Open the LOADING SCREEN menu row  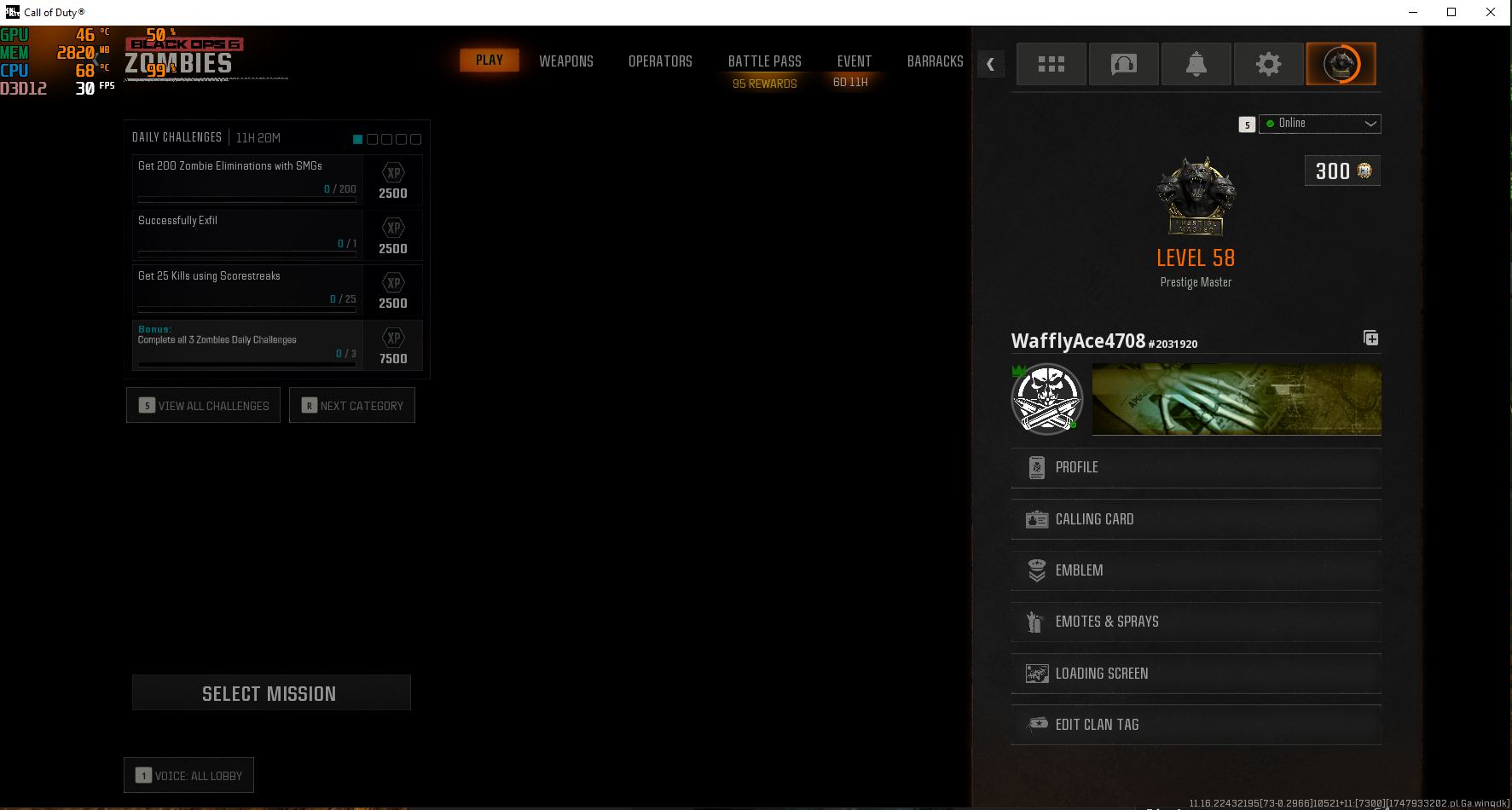pyautogui.click(x=1196, y=674)
